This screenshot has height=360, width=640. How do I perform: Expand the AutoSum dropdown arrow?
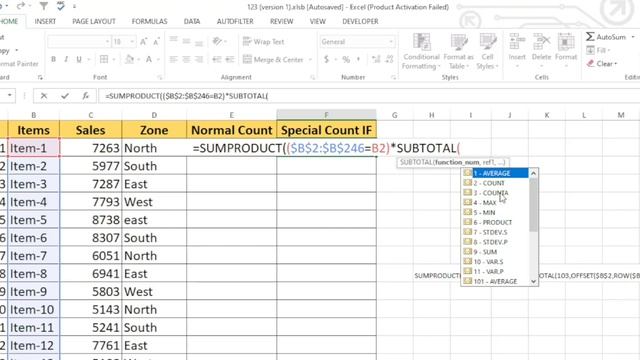coord(633,37)
